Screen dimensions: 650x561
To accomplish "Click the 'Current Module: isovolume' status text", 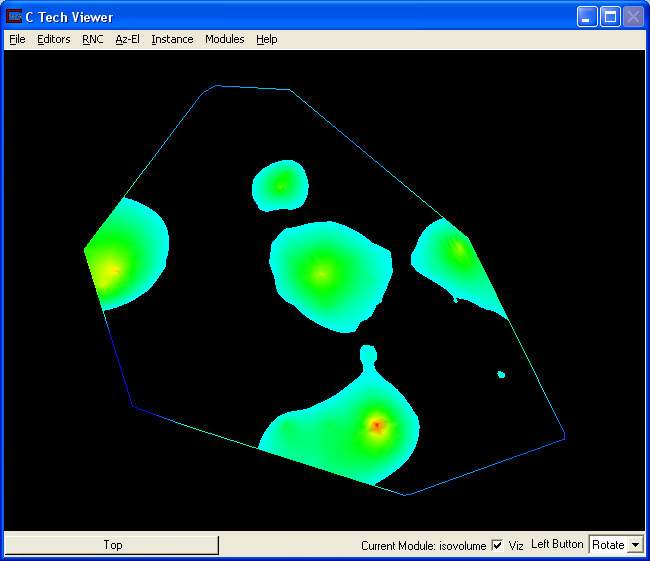I will click(x=423, y=545).
